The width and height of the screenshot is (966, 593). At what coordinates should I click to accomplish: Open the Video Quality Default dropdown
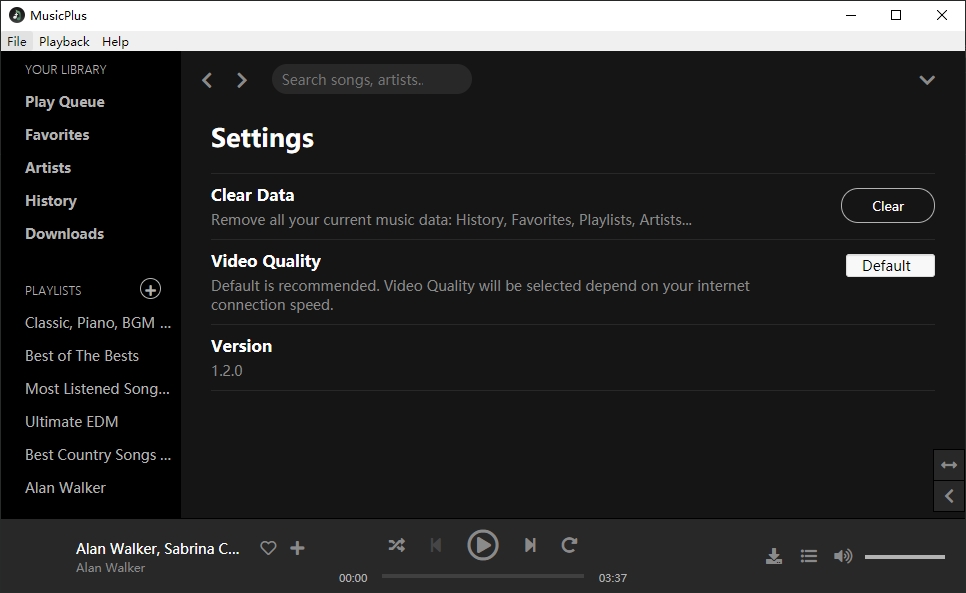pyautogui.click(x=890, y=266)
